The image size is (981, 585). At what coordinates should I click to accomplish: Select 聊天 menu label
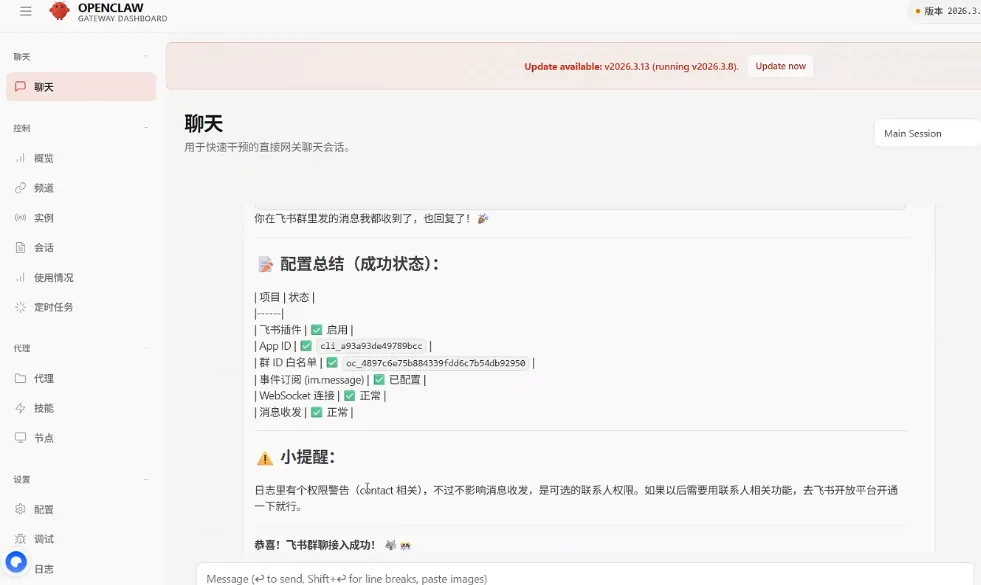pos(44,87)
